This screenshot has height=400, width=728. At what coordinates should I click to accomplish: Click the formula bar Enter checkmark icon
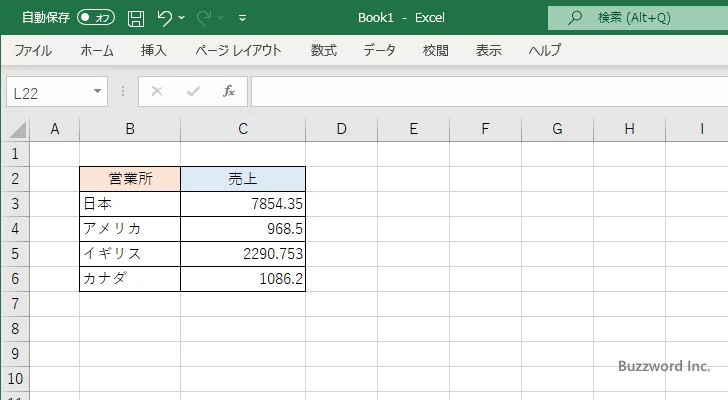(x=193, y=91)
